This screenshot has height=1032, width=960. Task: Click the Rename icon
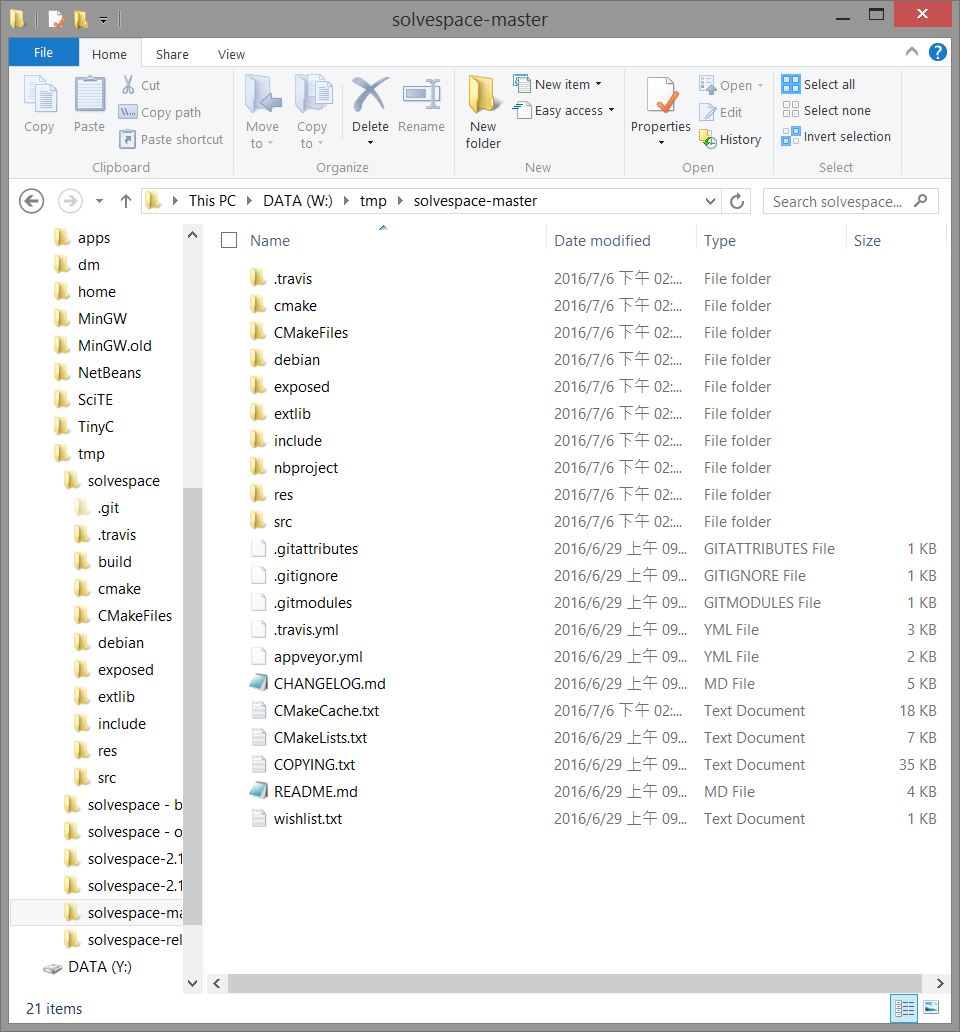(x=421, y=93)
